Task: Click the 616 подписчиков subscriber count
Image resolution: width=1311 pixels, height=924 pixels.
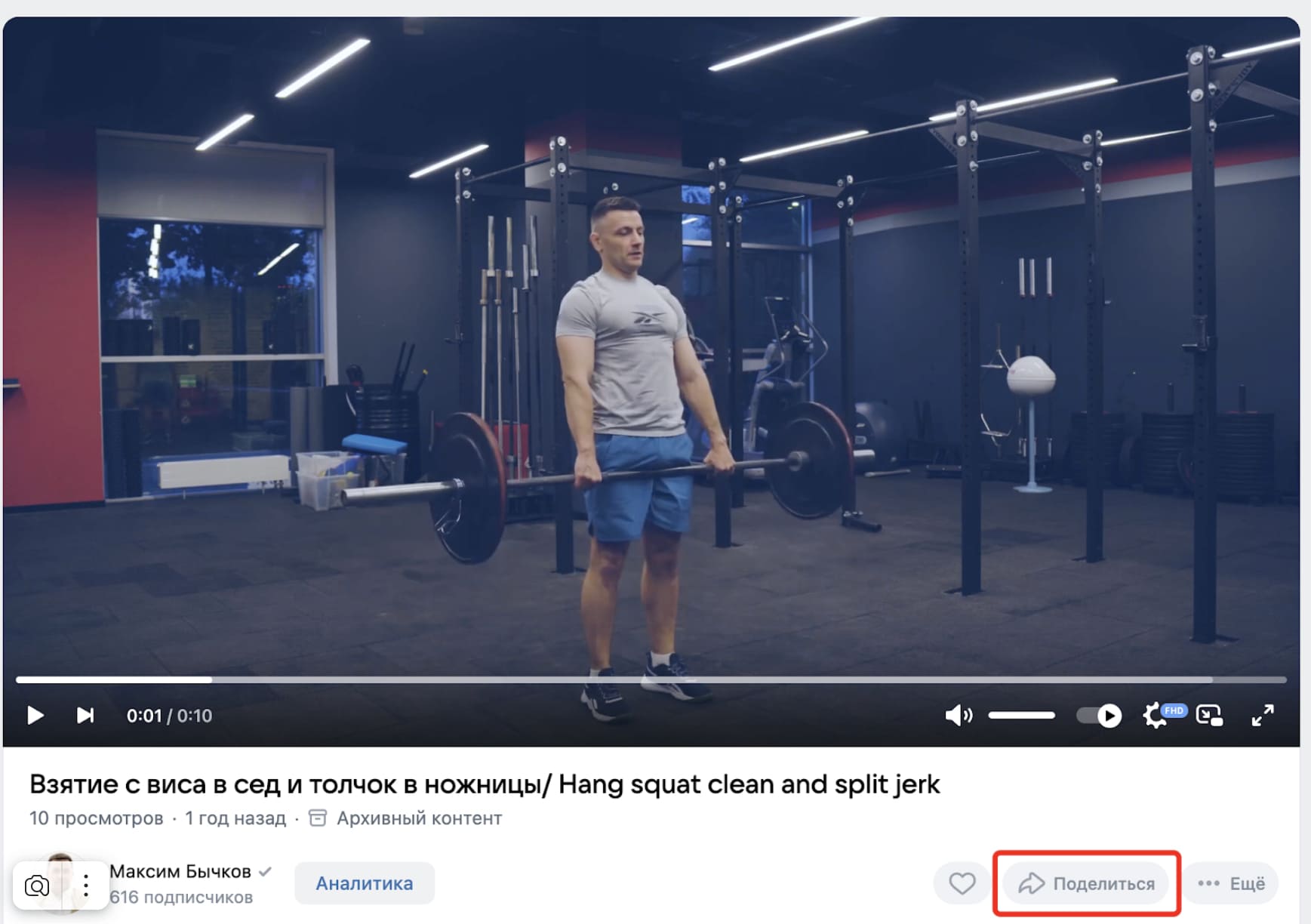Action: [x=181, y=898]
